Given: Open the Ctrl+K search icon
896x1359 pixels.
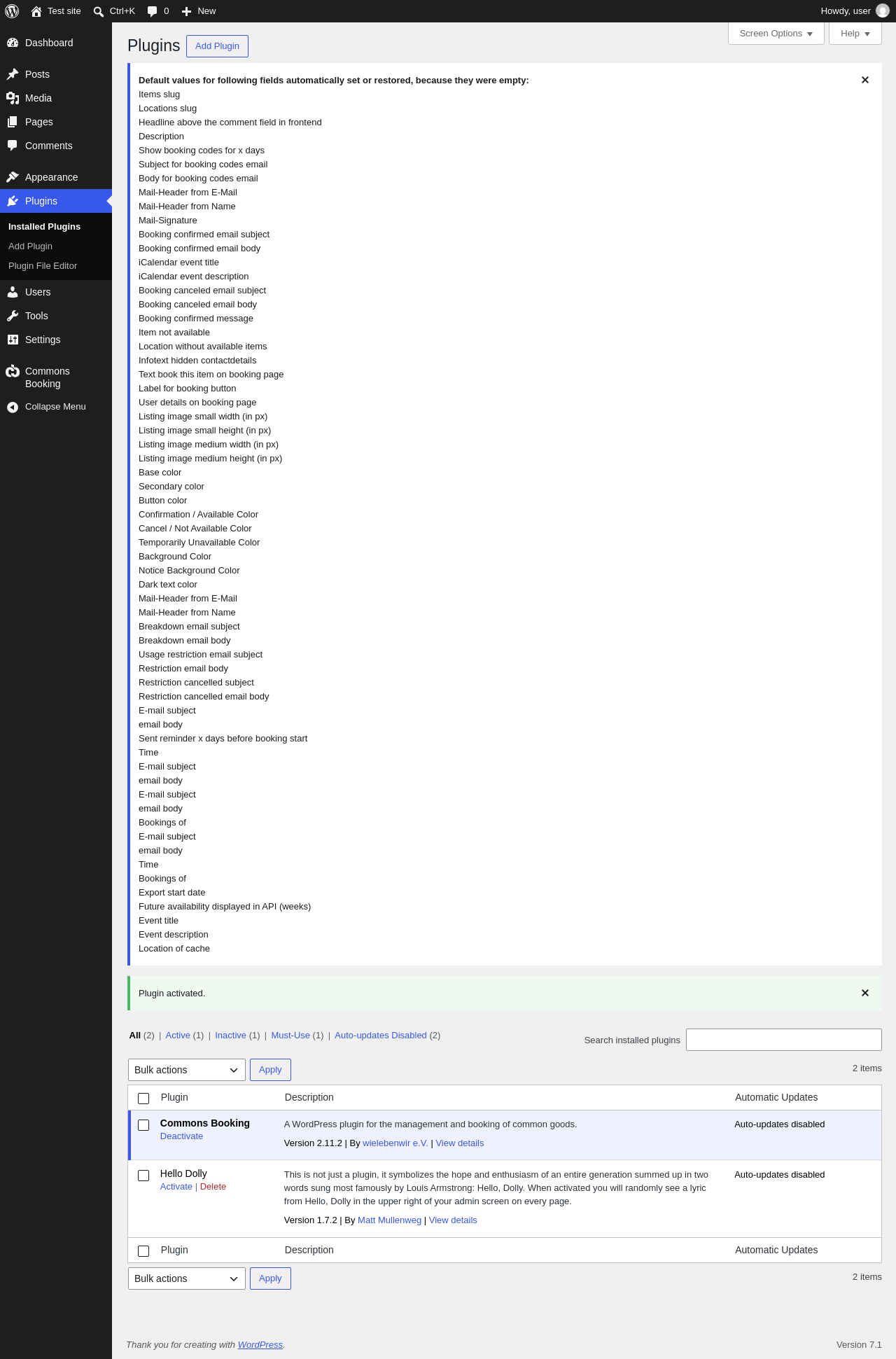Looking at the screenshot, I should pyautogui.click(x=99, y=11).
